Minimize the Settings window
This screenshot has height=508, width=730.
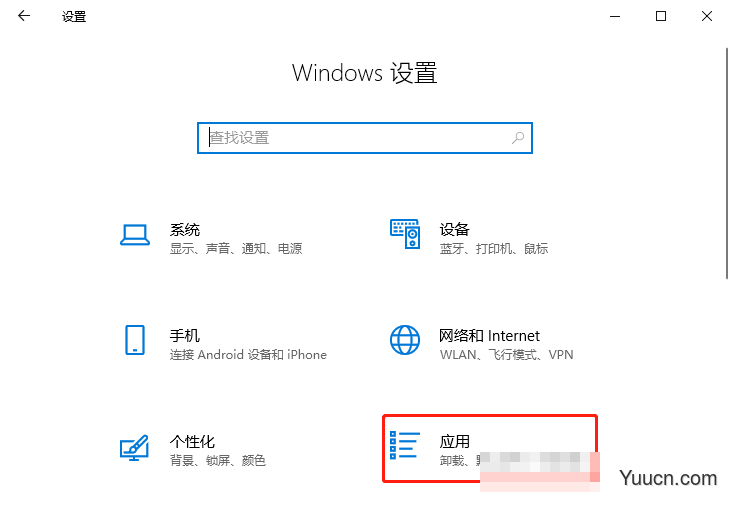point(615,16)
